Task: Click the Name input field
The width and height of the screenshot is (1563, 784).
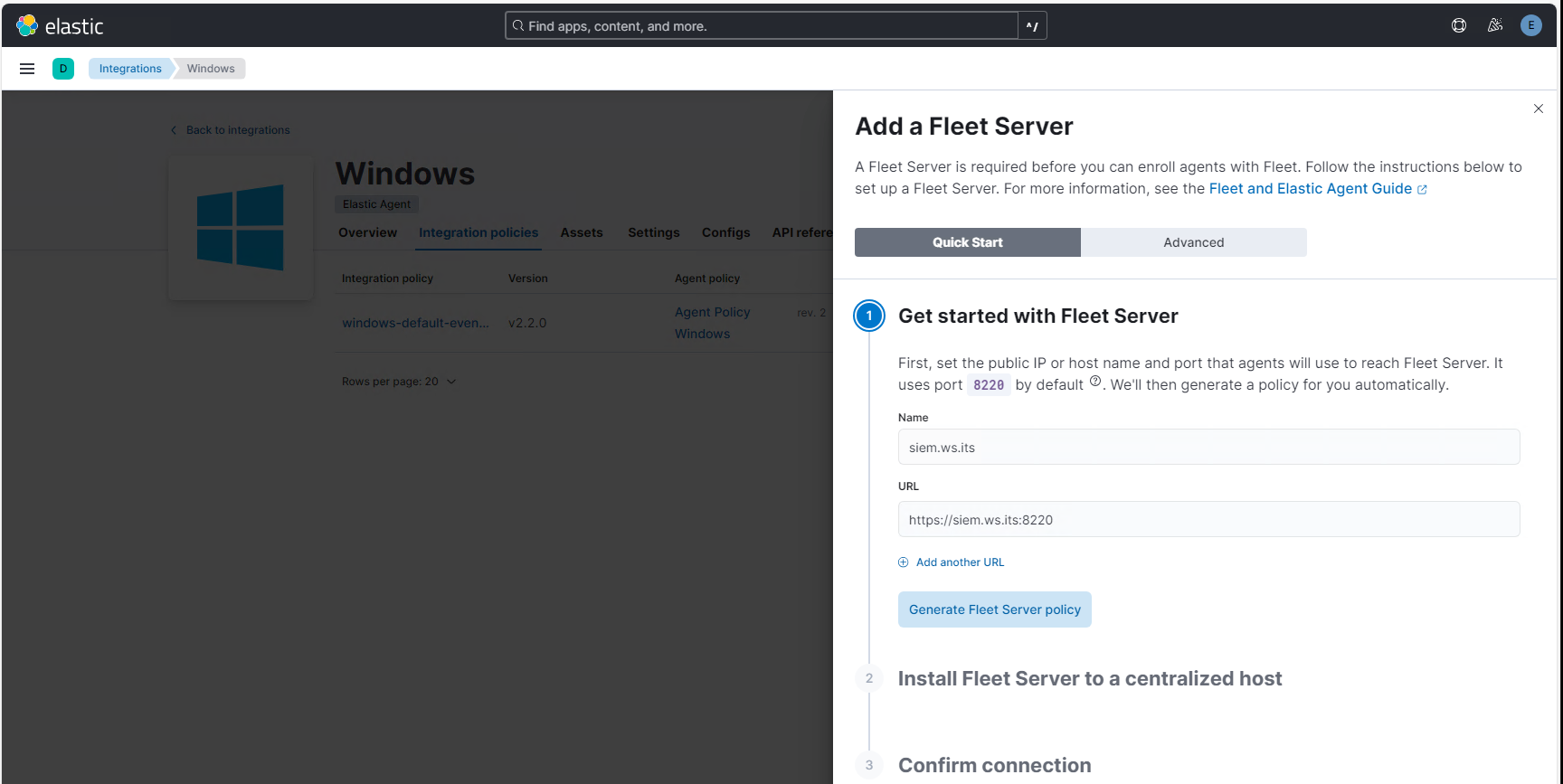Action: pos(1208,447)
